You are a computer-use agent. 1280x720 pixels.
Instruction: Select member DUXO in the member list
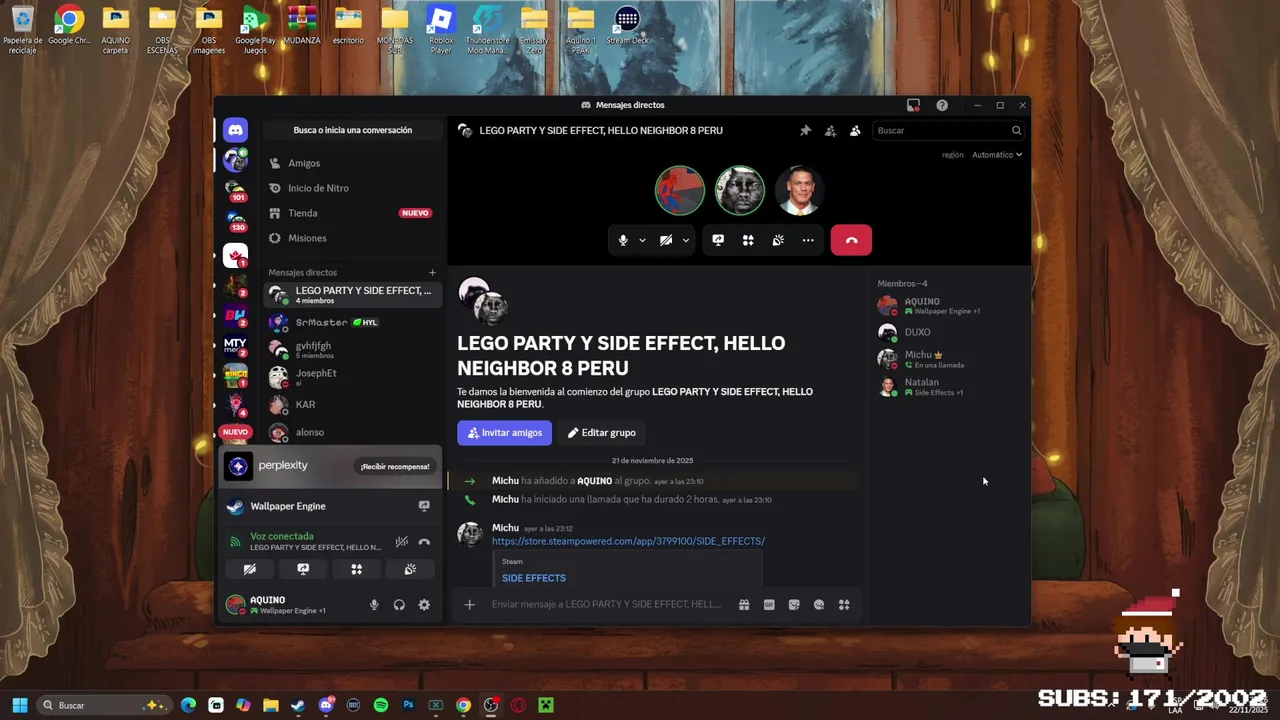pyautogui.click(x=948, y=332)
